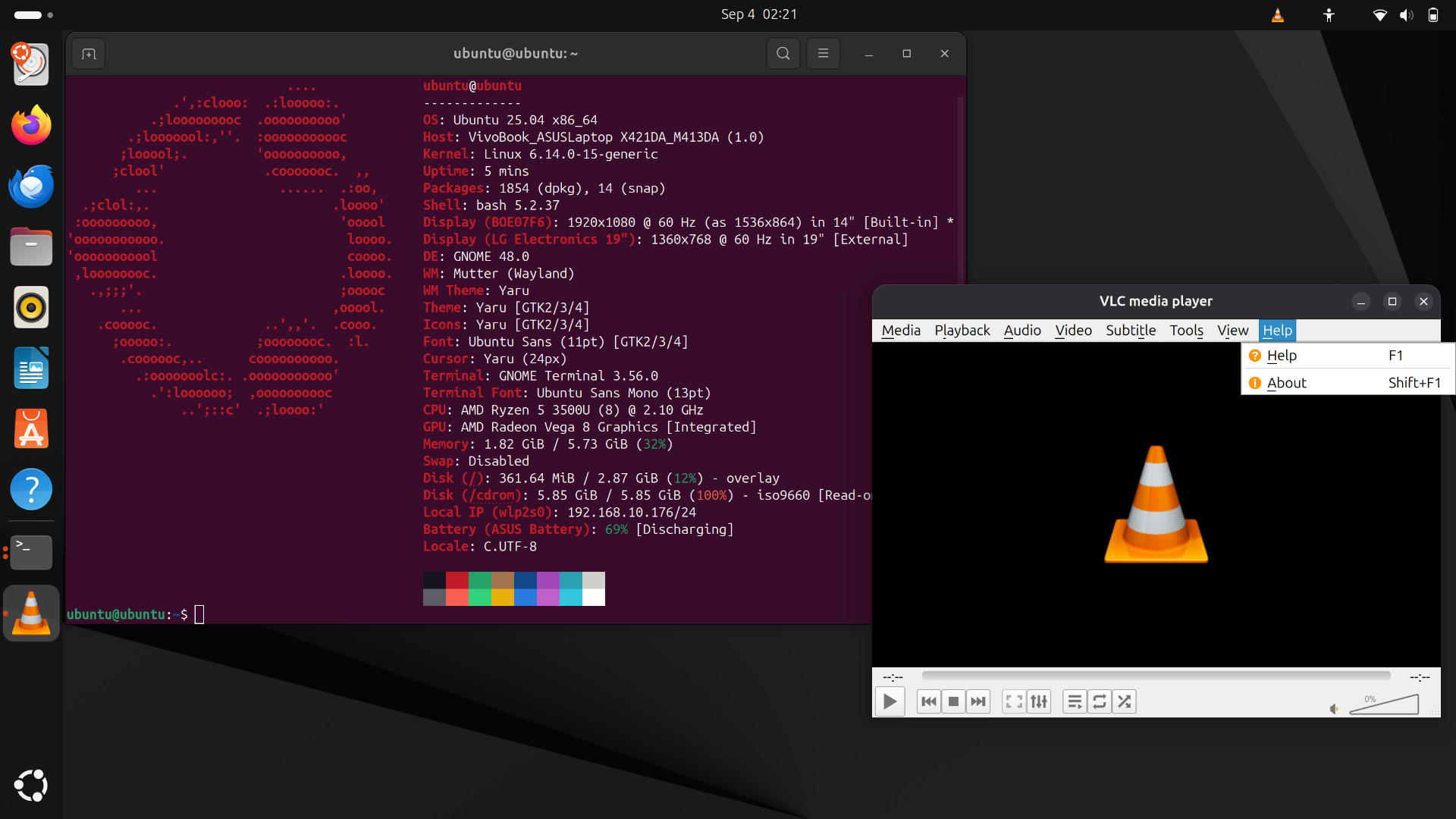Image resolution: width=1456 pixels, height=819 pixels.
Task: Launch Thunderbird mail from dock
Action: [x=31, y=187]
